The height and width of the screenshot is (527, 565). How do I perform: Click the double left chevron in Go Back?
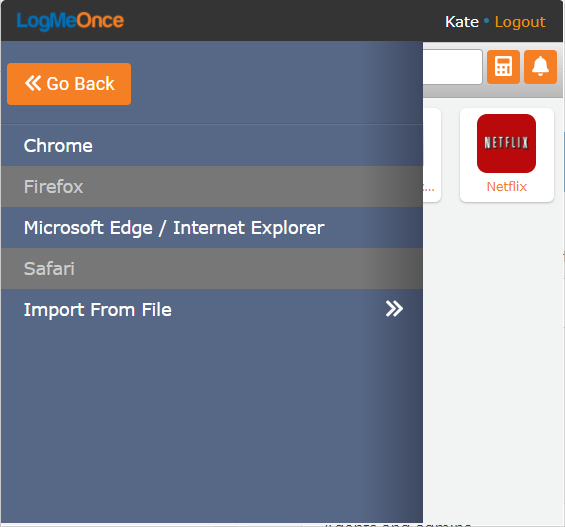tap(33, 83)
